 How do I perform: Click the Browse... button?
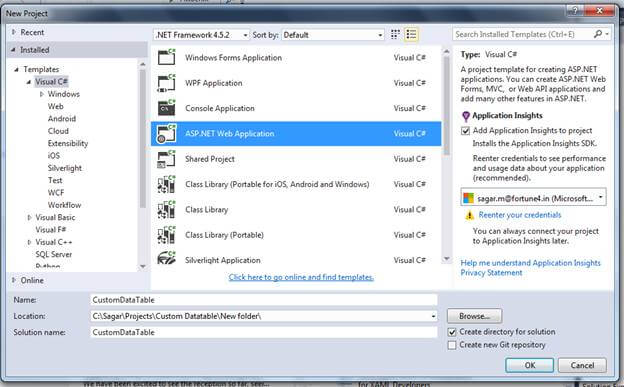coord(474,316)
